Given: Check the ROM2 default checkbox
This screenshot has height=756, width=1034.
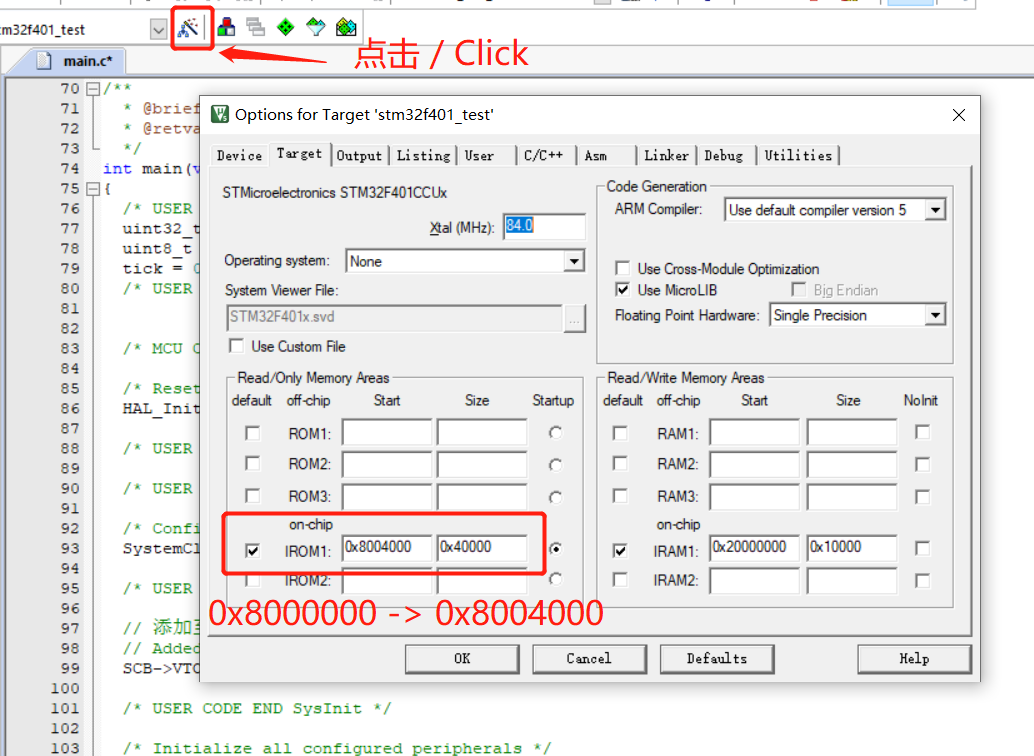Looking at the screenshot, I should [x=252, y=463].
